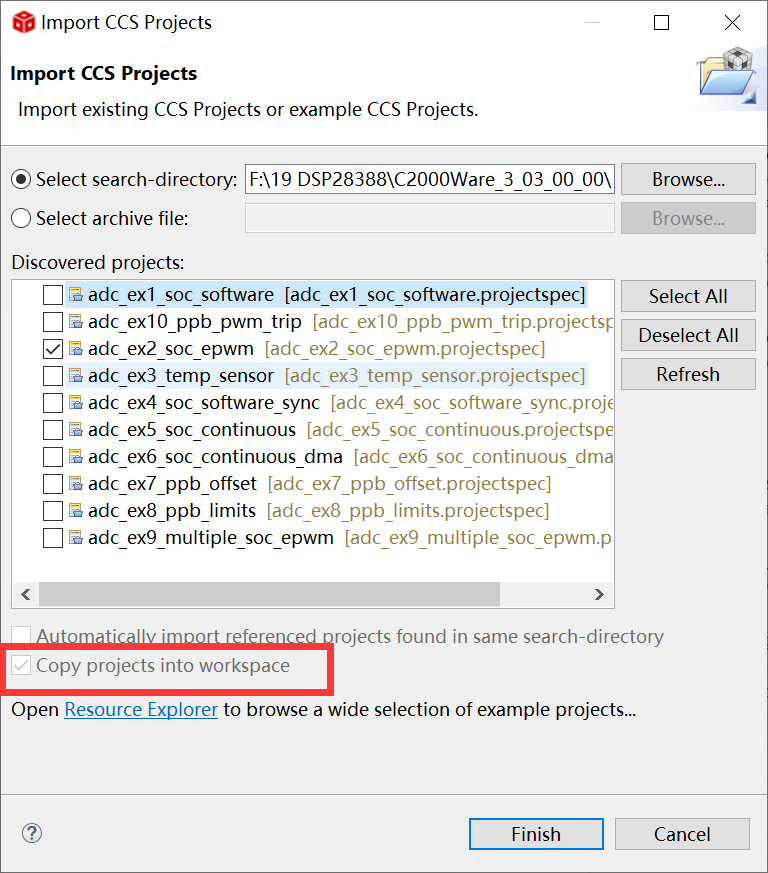Uncheck the adc_ex2_soc_epwm project checkbox

tap(53, 349)
